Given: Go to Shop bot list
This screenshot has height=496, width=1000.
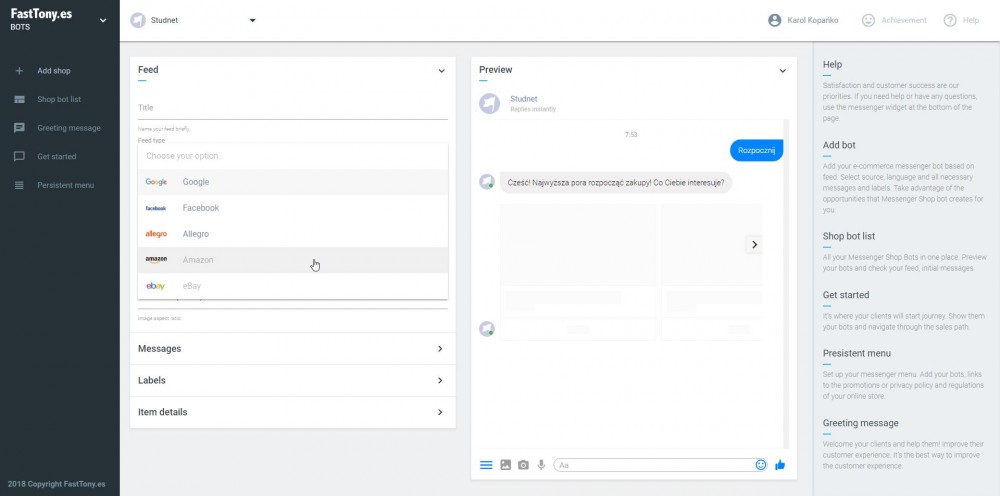Looking at the screenshot, I should point(60,99).
